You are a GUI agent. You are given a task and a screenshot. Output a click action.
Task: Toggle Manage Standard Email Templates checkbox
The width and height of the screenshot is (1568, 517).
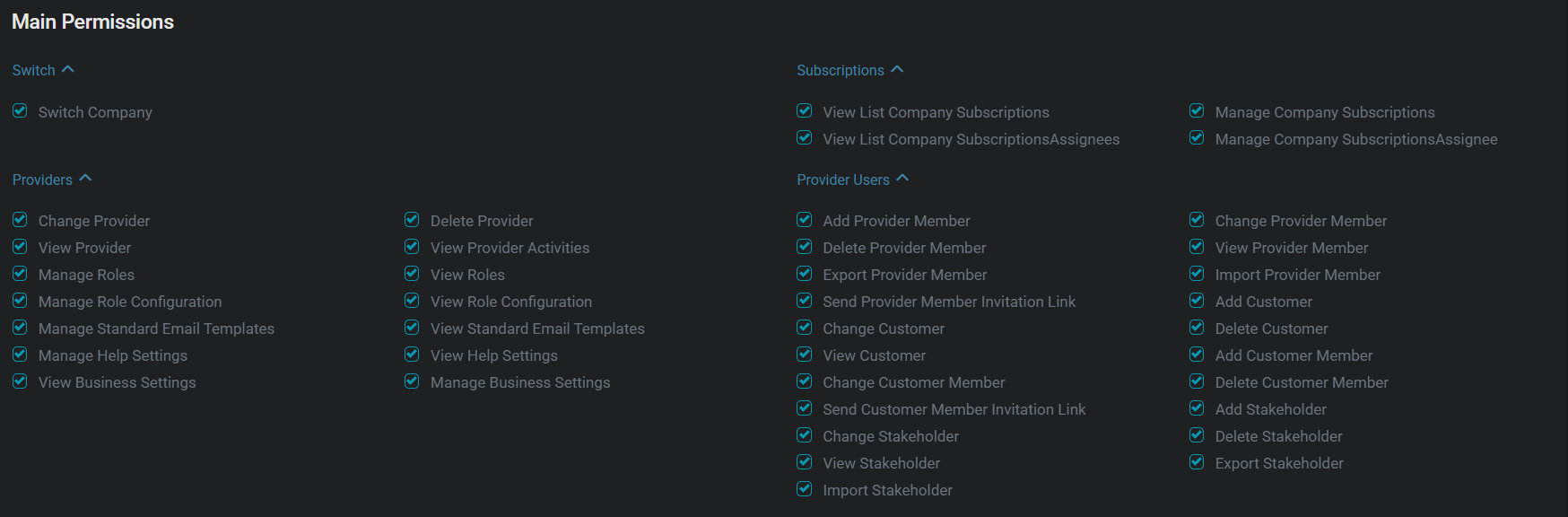20,328
